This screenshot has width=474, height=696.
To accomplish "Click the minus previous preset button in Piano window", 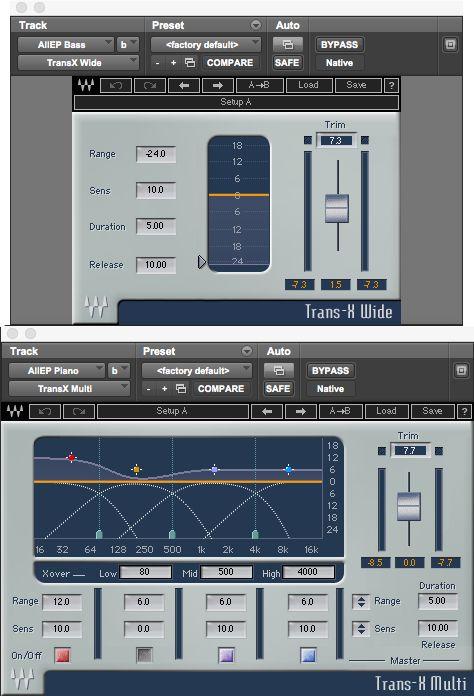I will [x=149, y=389].
